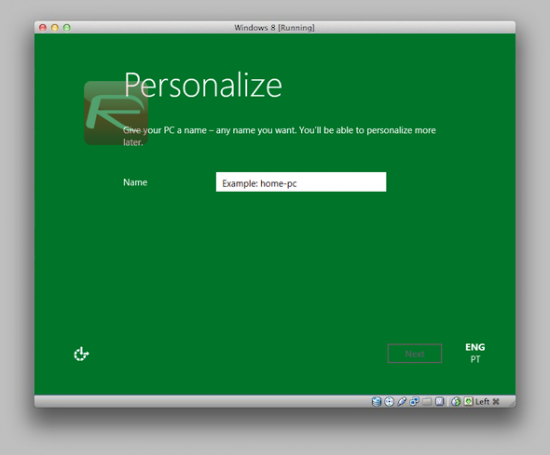Click the Personalize heading text

(203, 85)
